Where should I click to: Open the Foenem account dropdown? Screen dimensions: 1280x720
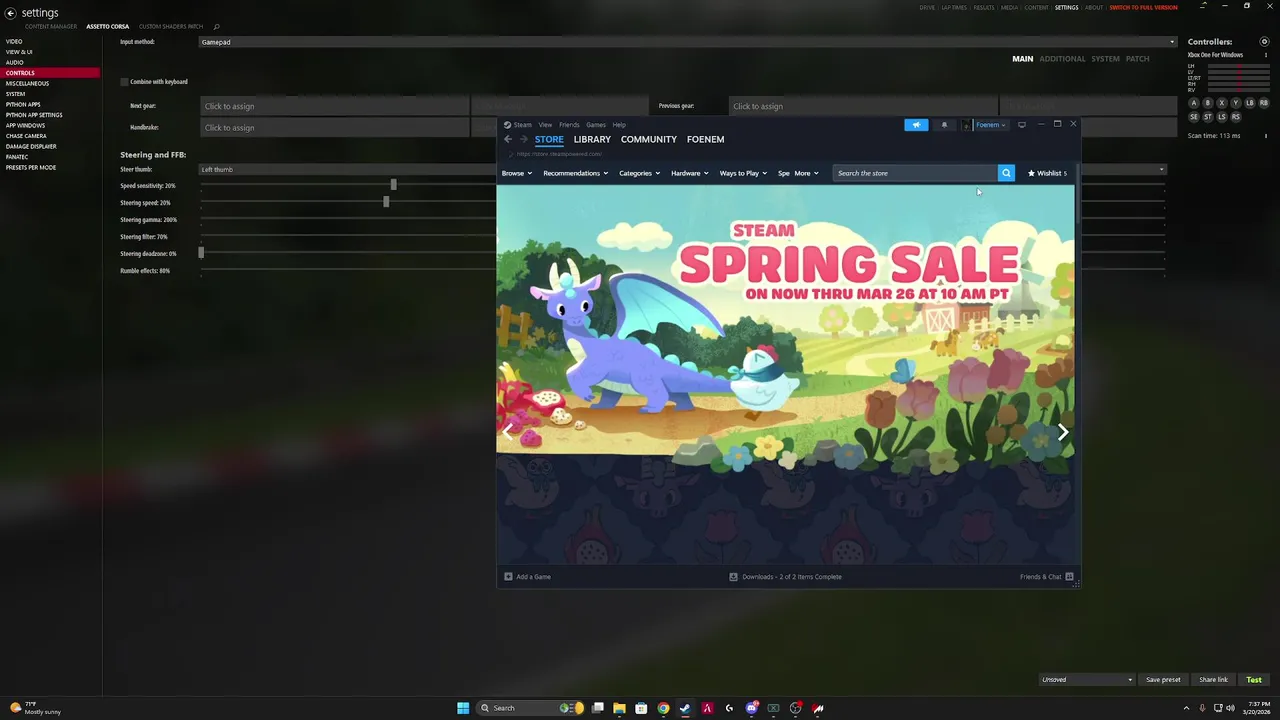coord(991,125)
